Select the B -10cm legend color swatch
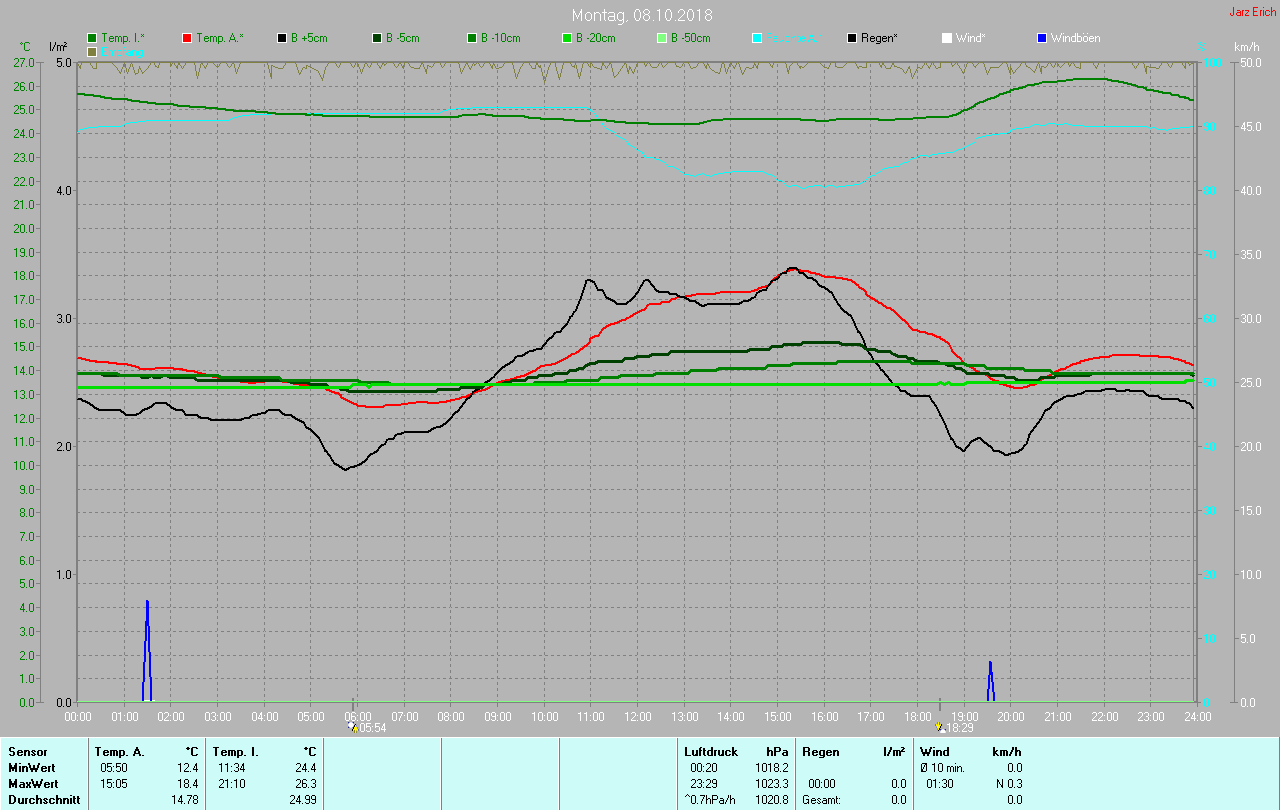Screen dimensions: 1280x810 click(x=471, y=38)
